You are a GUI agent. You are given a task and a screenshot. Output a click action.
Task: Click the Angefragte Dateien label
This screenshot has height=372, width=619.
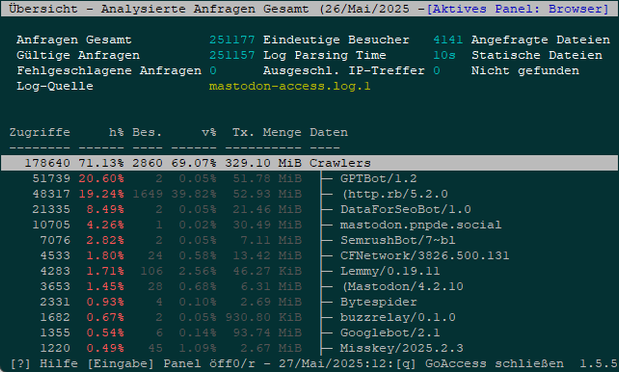540,40
